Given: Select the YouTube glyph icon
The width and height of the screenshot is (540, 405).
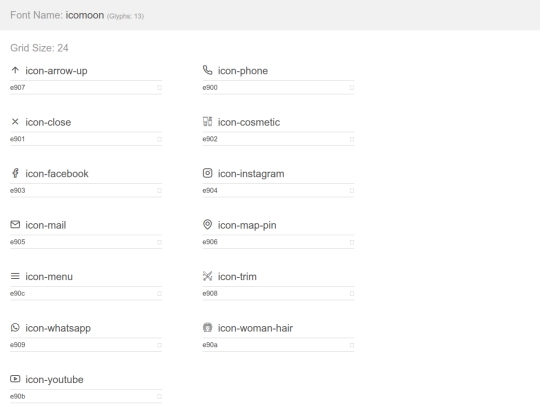Looking at the screenshot, I should click(x=15, y=379).
